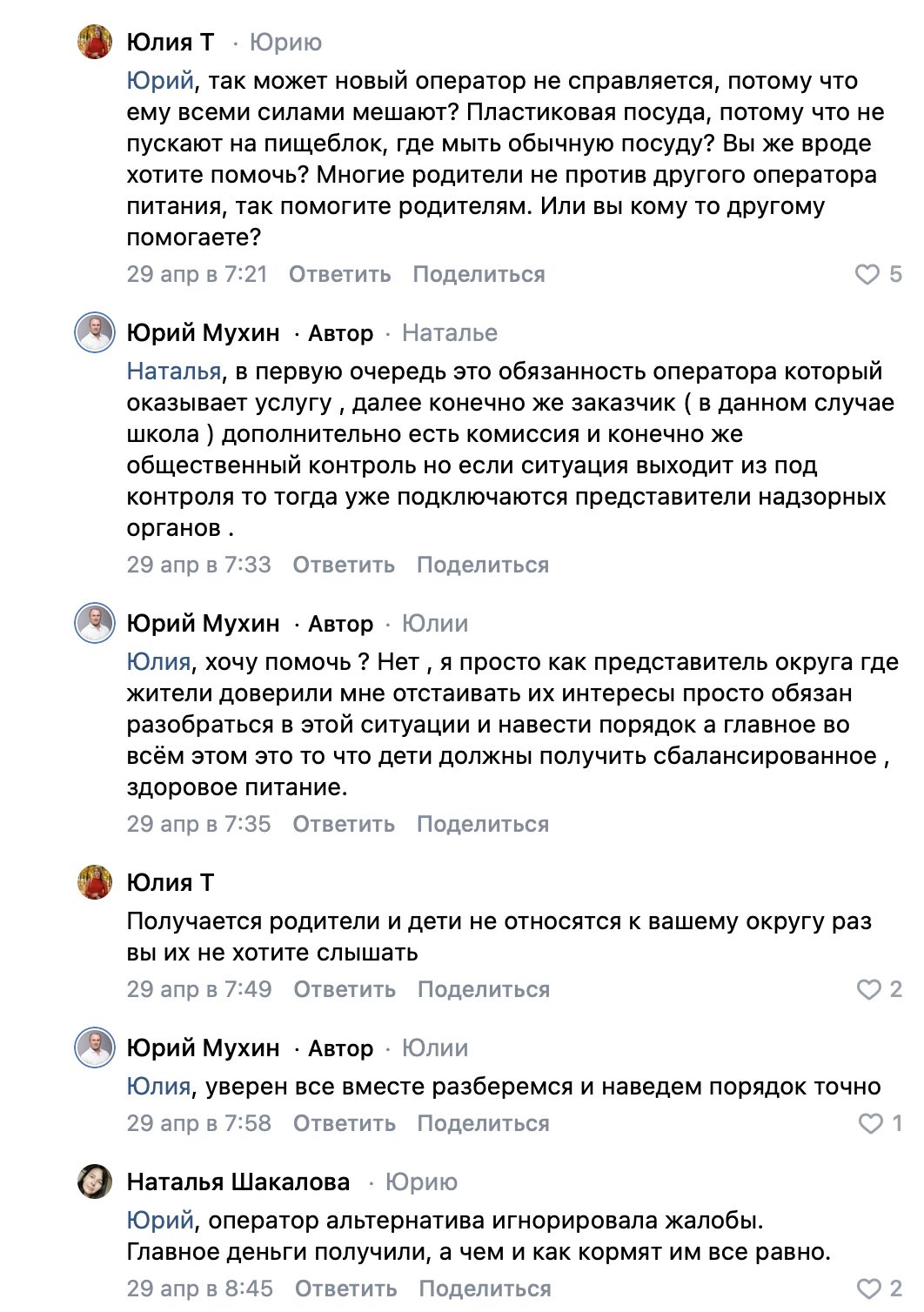Reply to Юрий Мухин's 7:35 comment
924x1312 pixels.
pos(343,825)
